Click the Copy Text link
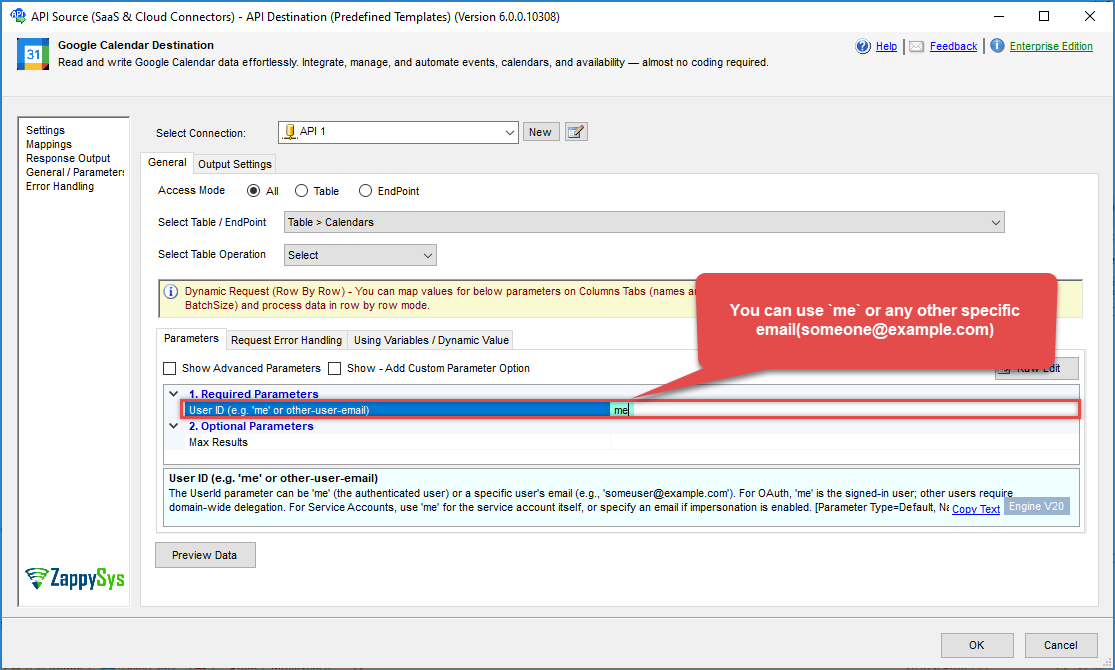 [x=975, y=509]
